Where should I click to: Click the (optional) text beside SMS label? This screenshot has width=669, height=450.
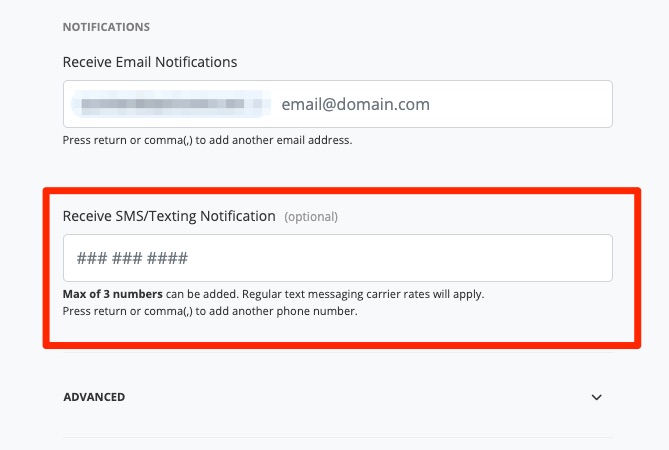(x=311, y=216)
